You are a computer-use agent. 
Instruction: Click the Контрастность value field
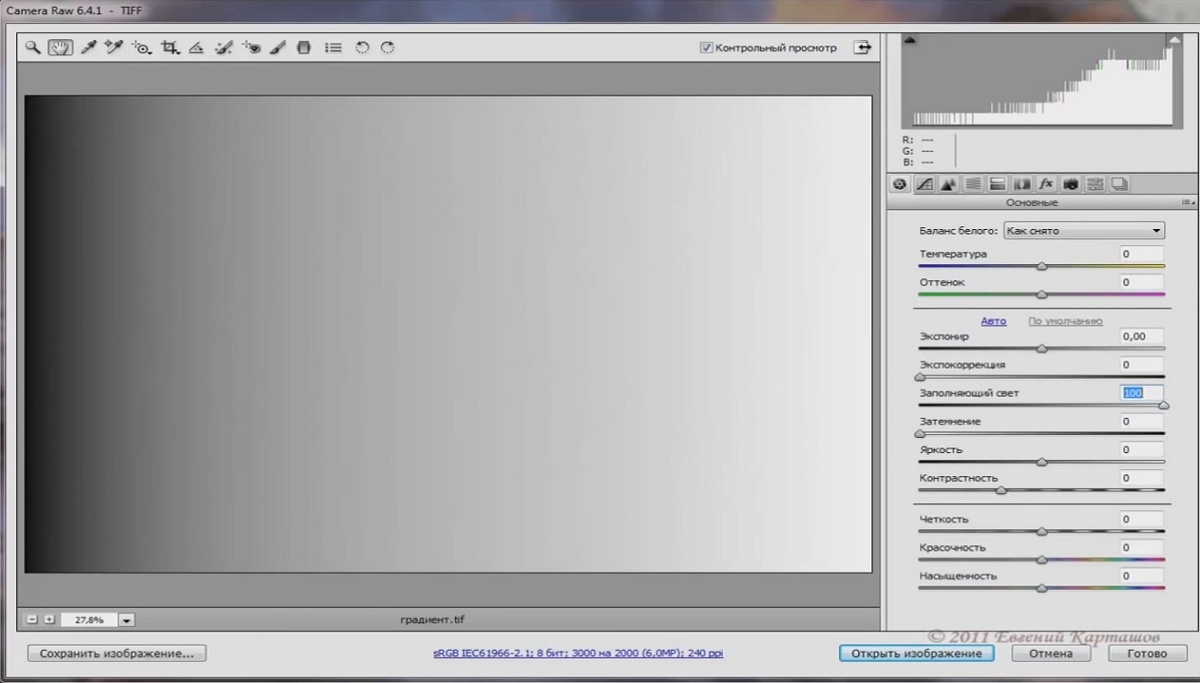coord(1141,478)
